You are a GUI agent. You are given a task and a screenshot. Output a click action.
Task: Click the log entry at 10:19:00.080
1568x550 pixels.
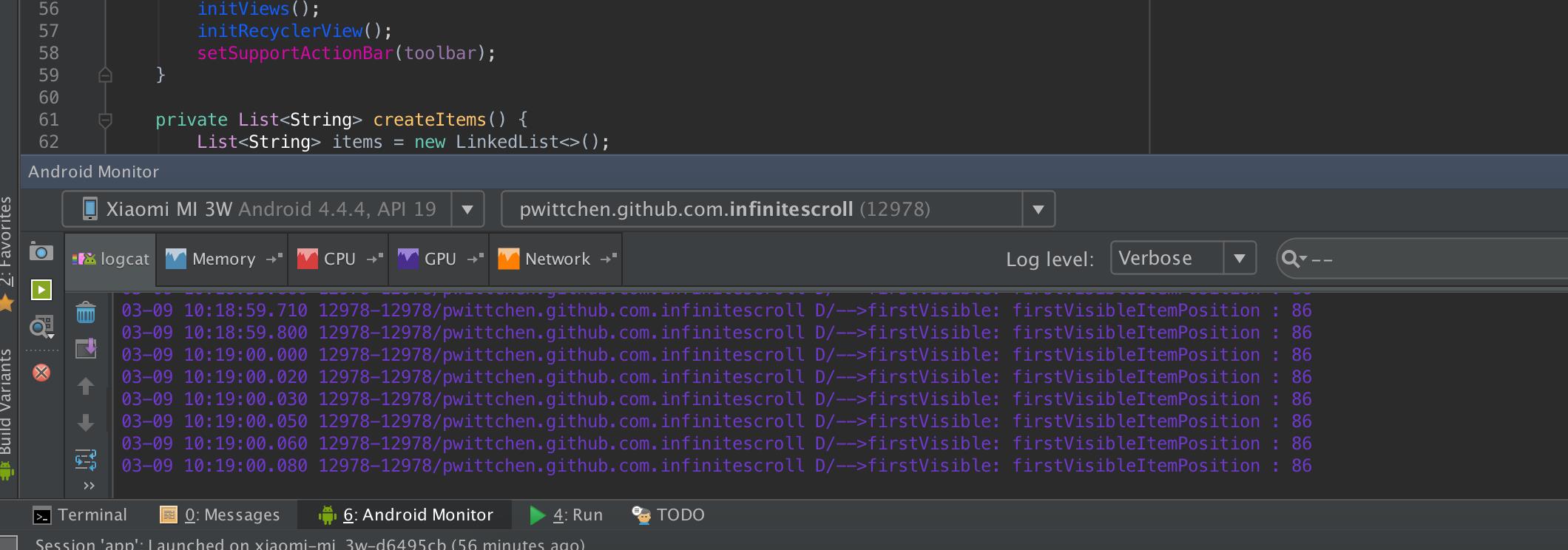[717, 466]
